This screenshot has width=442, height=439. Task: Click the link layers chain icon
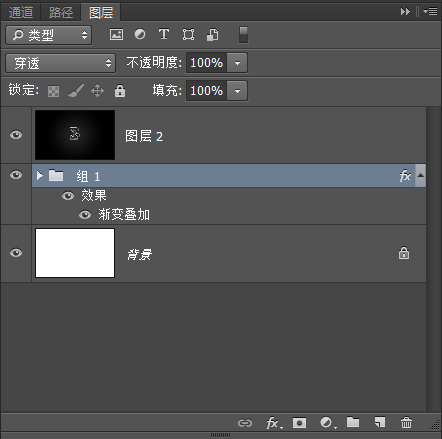245,423
